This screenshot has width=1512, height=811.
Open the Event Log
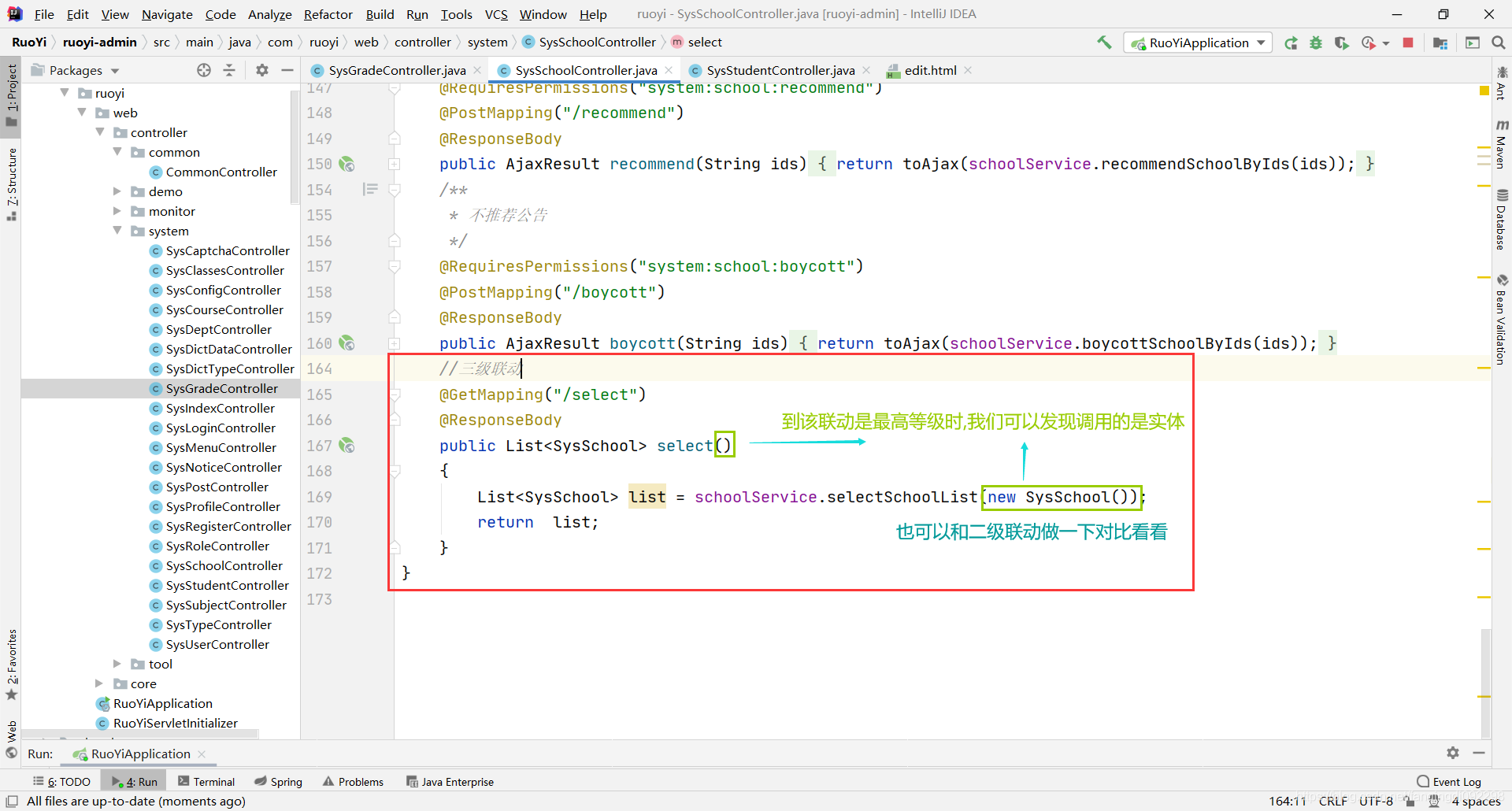click(x=1449, y=781)
